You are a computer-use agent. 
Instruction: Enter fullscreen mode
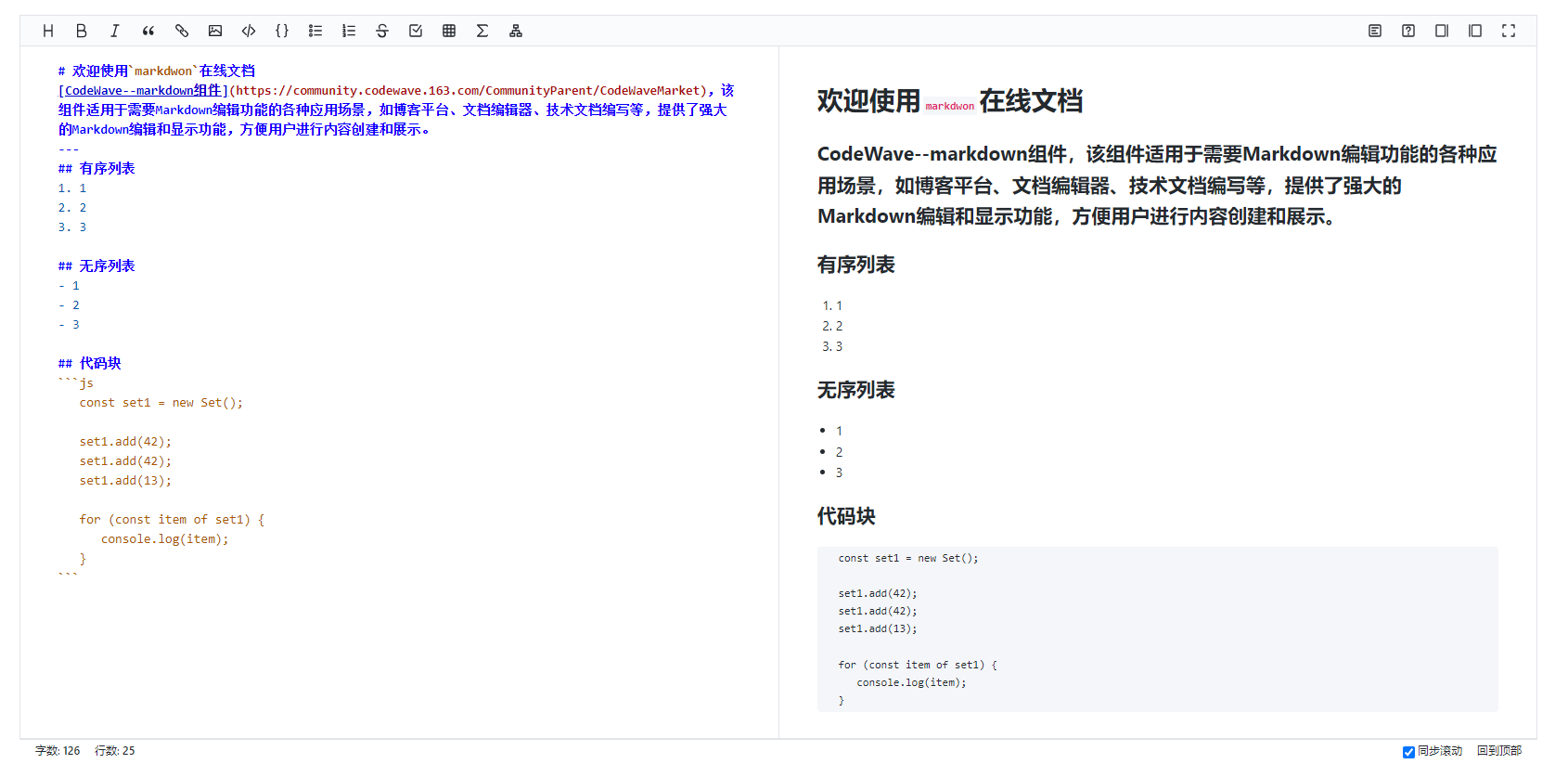1509,31
